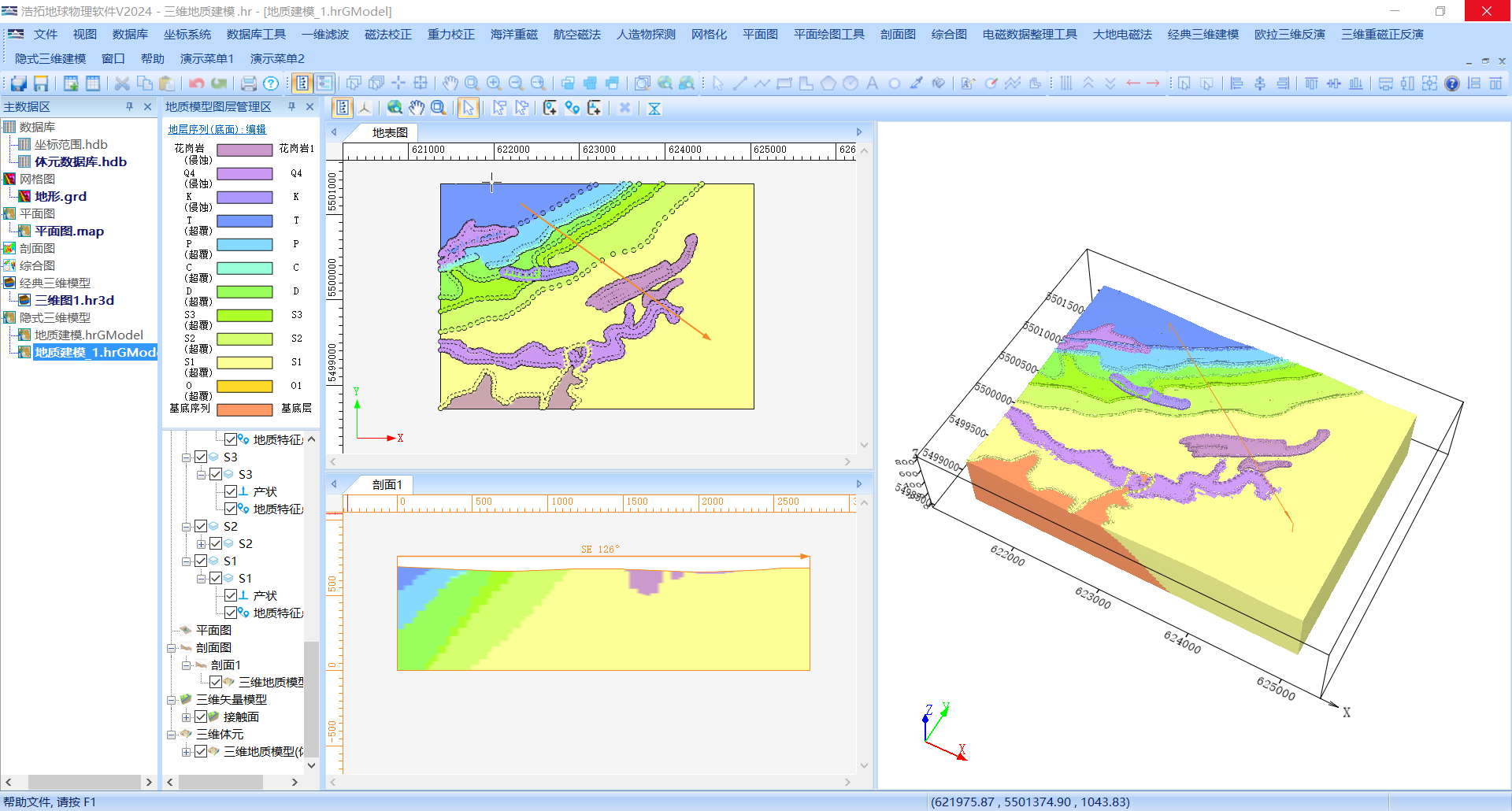
Task: Uncheck the top-level S1 layer checkbox
Action: coord(201,561)
